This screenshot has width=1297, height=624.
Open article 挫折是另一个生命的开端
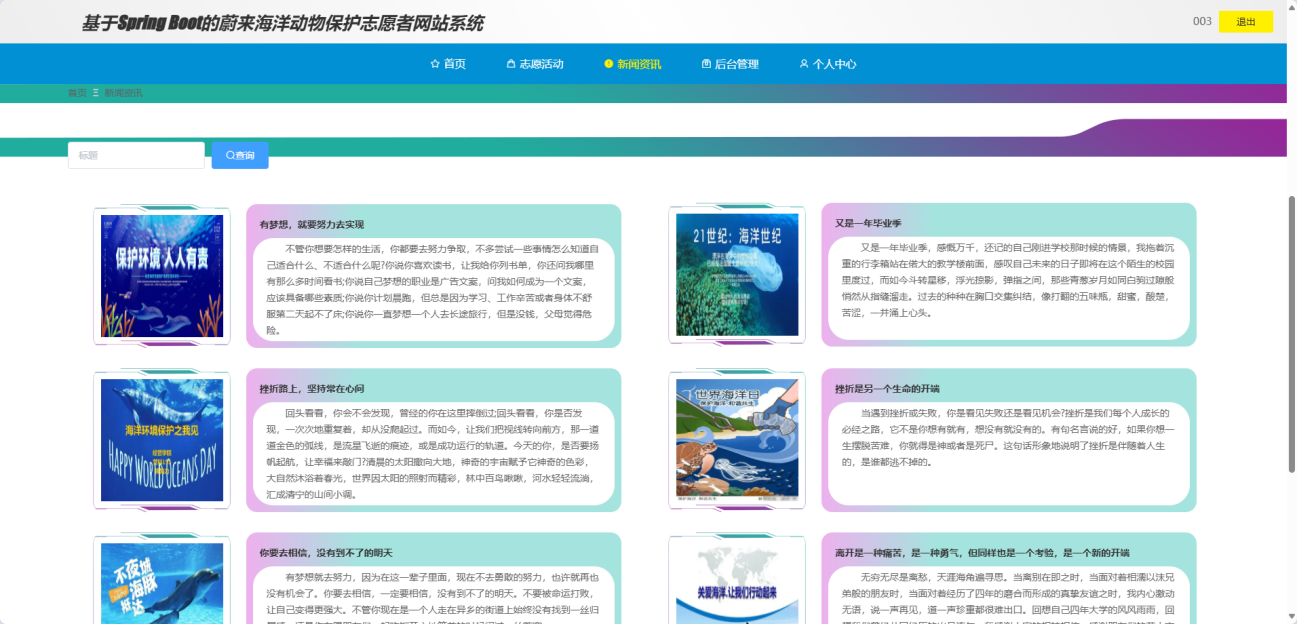[887, 388]
